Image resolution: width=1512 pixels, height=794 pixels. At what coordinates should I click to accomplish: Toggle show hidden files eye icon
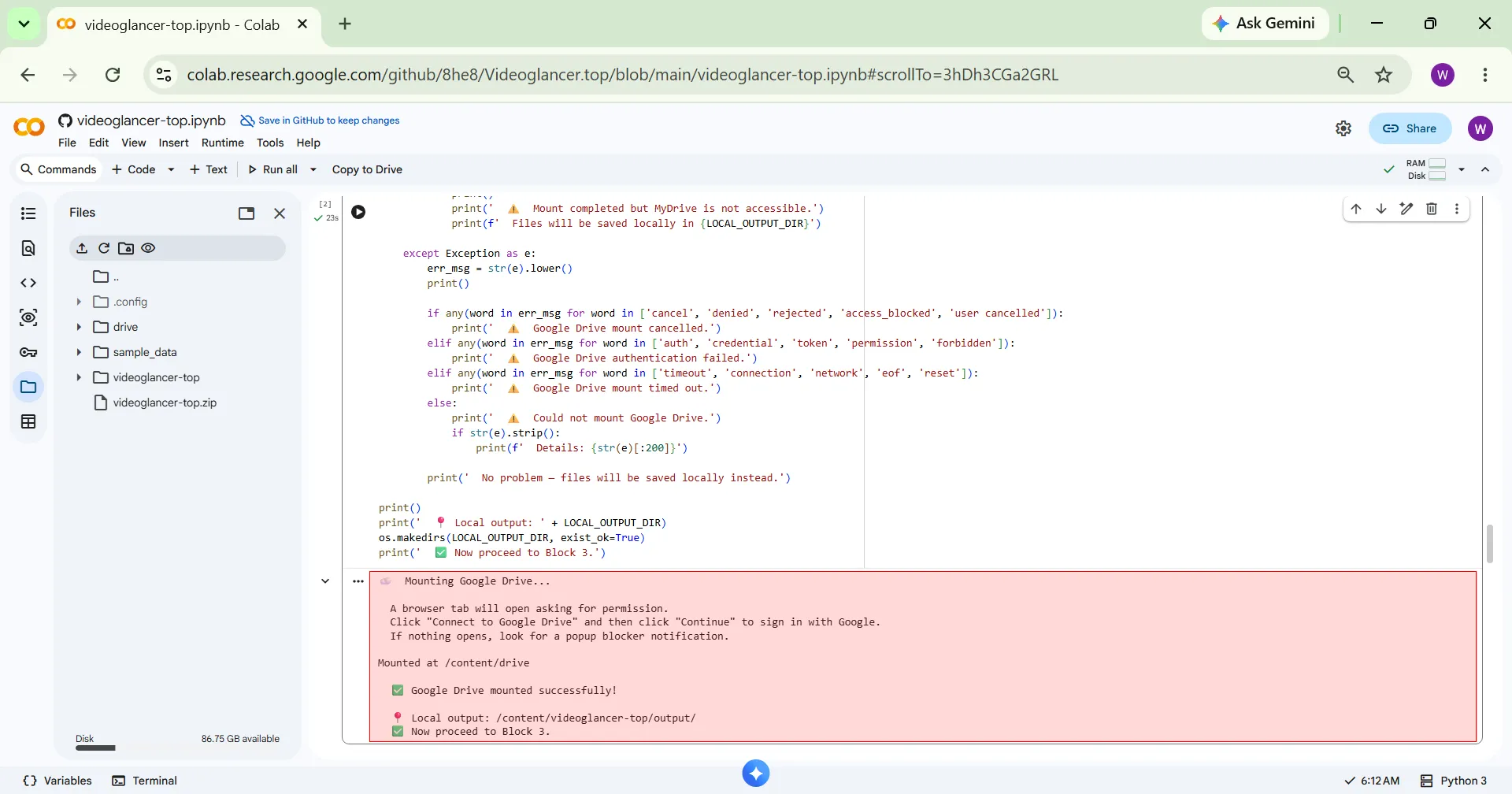148,248
